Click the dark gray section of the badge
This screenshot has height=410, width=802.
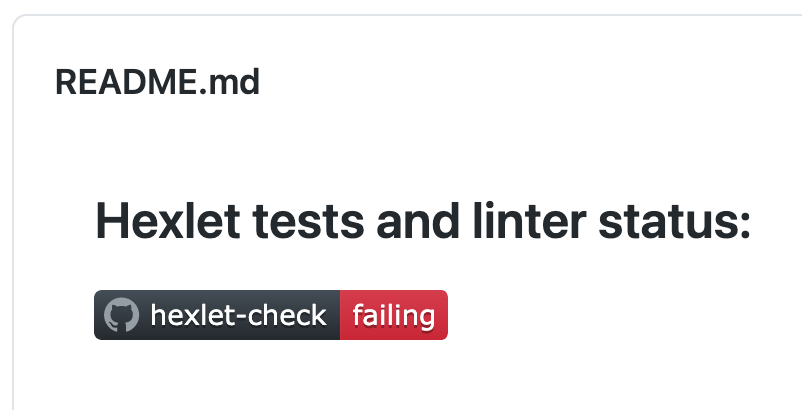pos(217,316)
